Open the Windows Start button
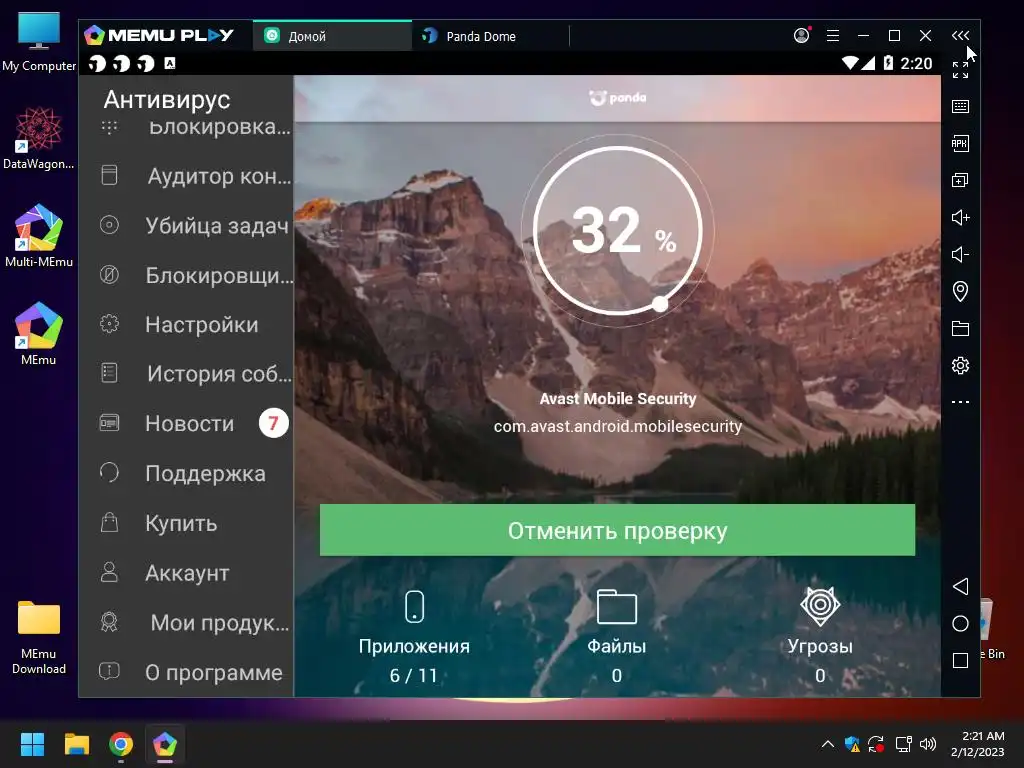Viewport: 1024px width, 768px height. pos(32,744)
